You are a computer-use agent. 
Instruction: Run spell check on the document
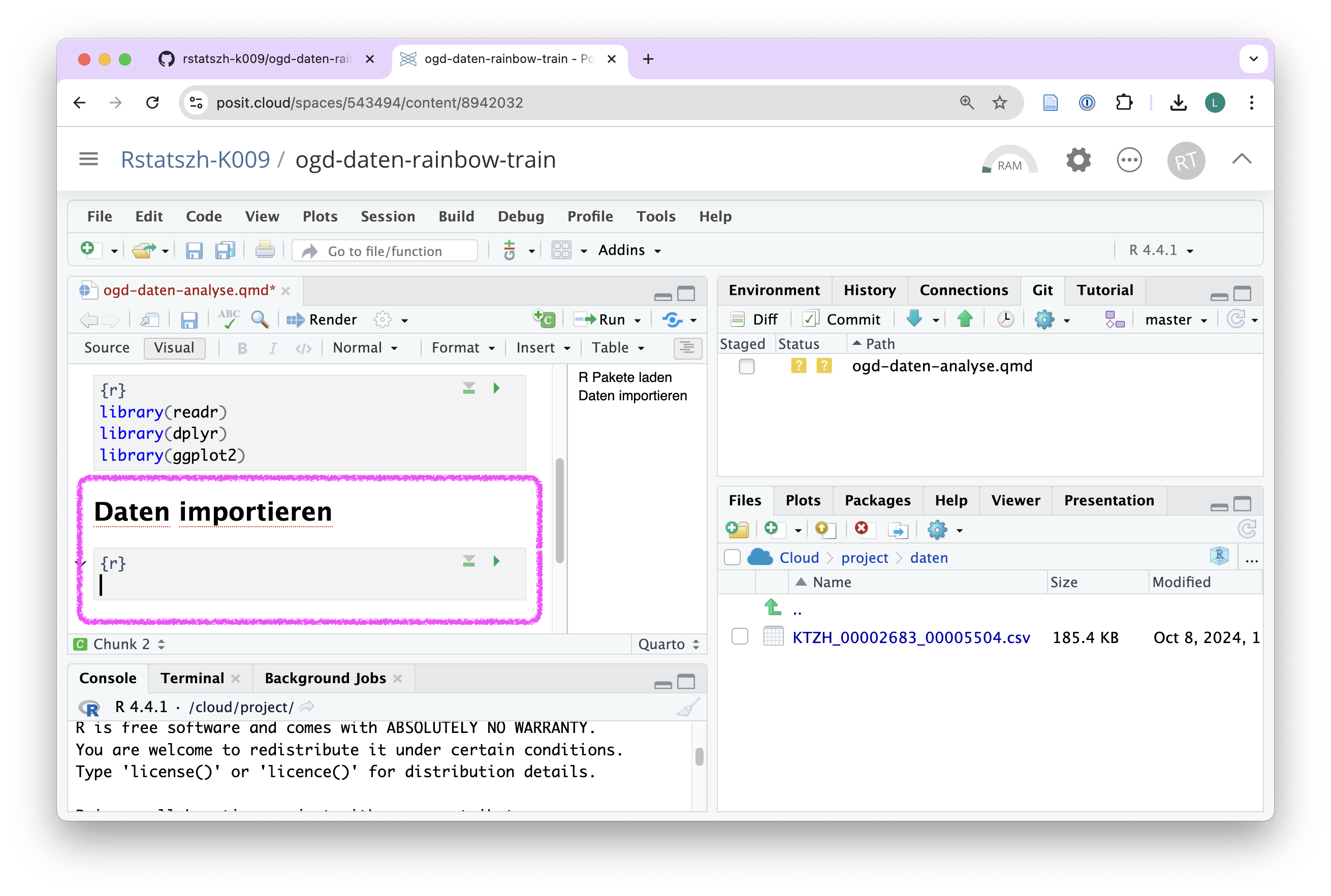coord(229,319)
